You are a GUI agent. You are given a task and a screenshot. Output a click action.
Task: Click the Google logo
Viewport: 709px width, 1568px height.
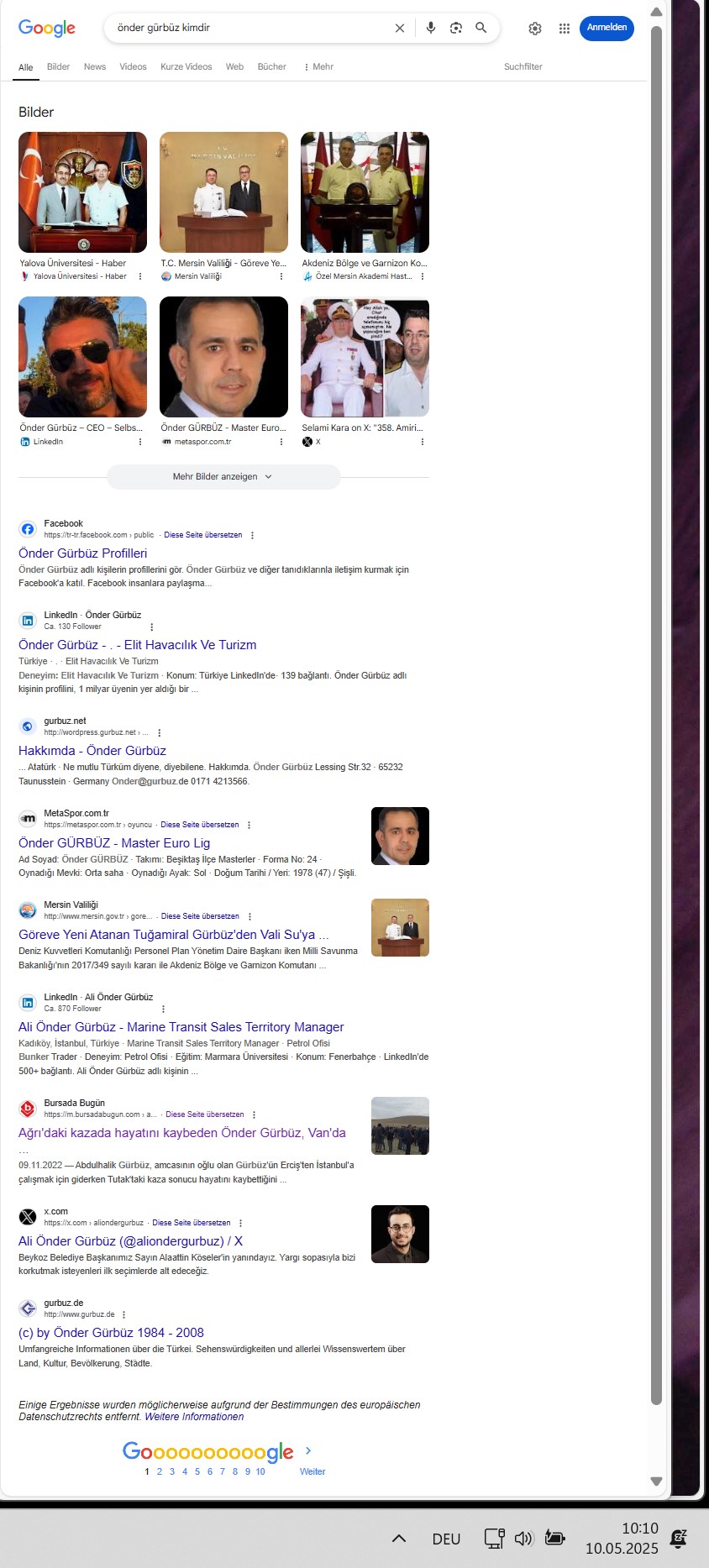pos(47,28)
